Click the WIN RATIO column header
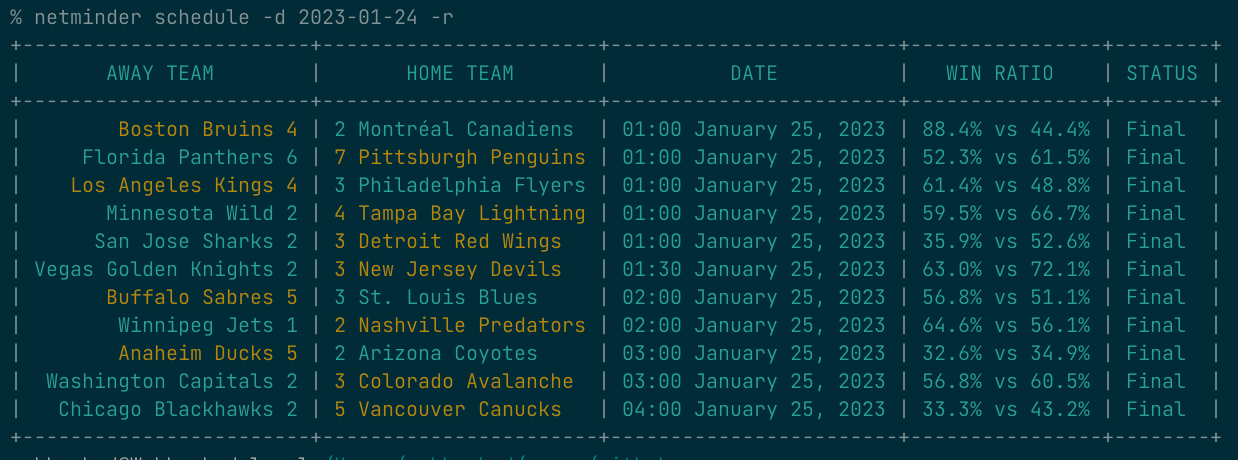 pyautogui.click(x=1000, y=73)
